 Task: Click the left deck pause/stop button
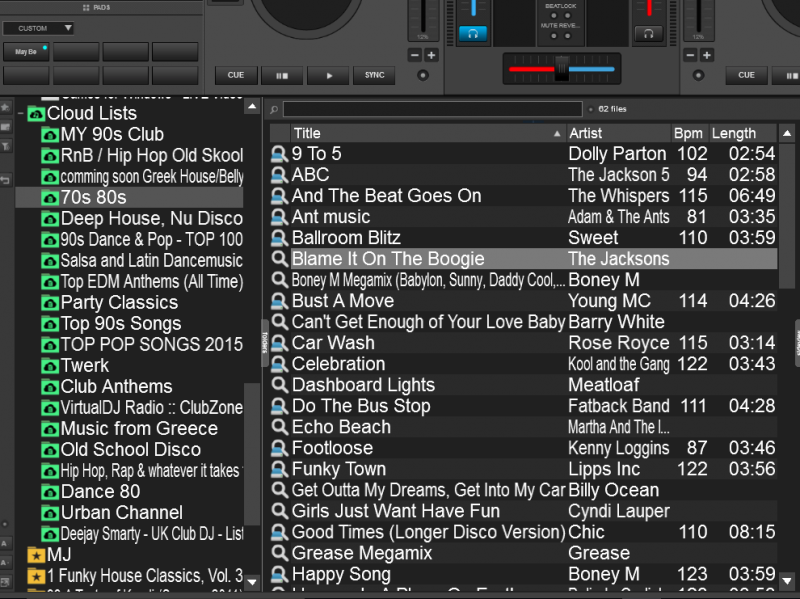tap(282, 76)
